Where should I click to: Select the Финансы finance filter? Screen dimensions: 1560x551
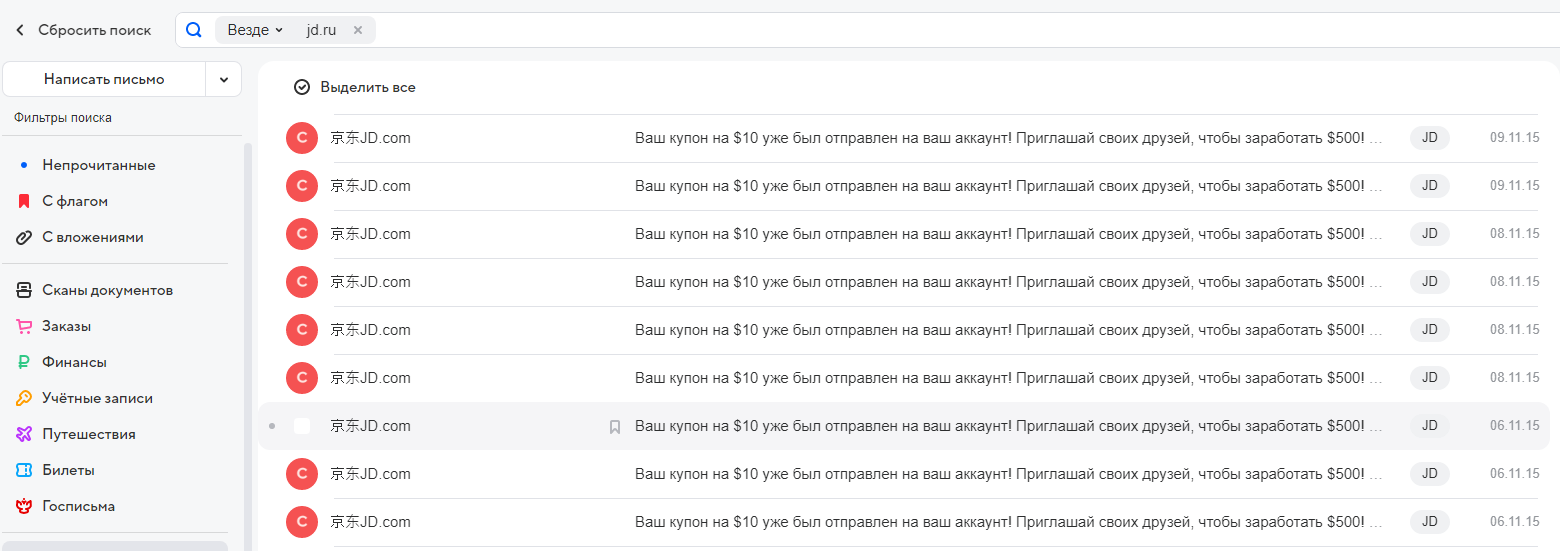(x=74, y=362)
